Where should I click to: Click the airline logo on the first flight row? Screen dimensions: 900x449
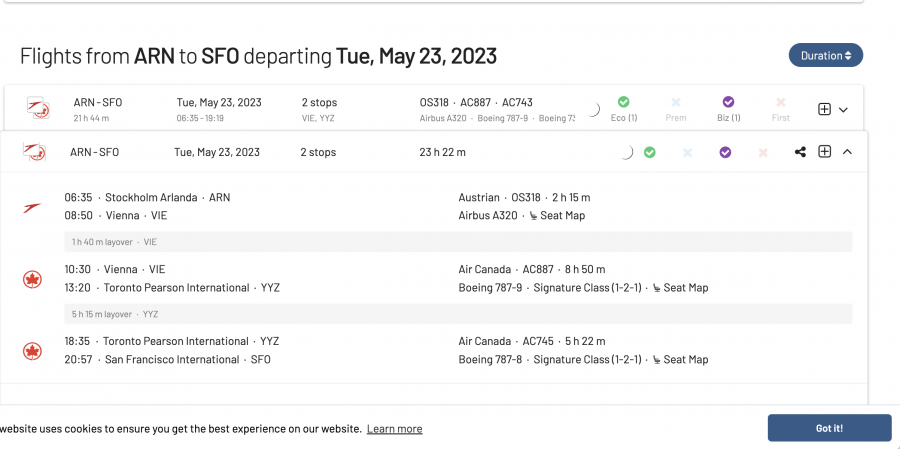pyautogui.click(x=36, y=109)
